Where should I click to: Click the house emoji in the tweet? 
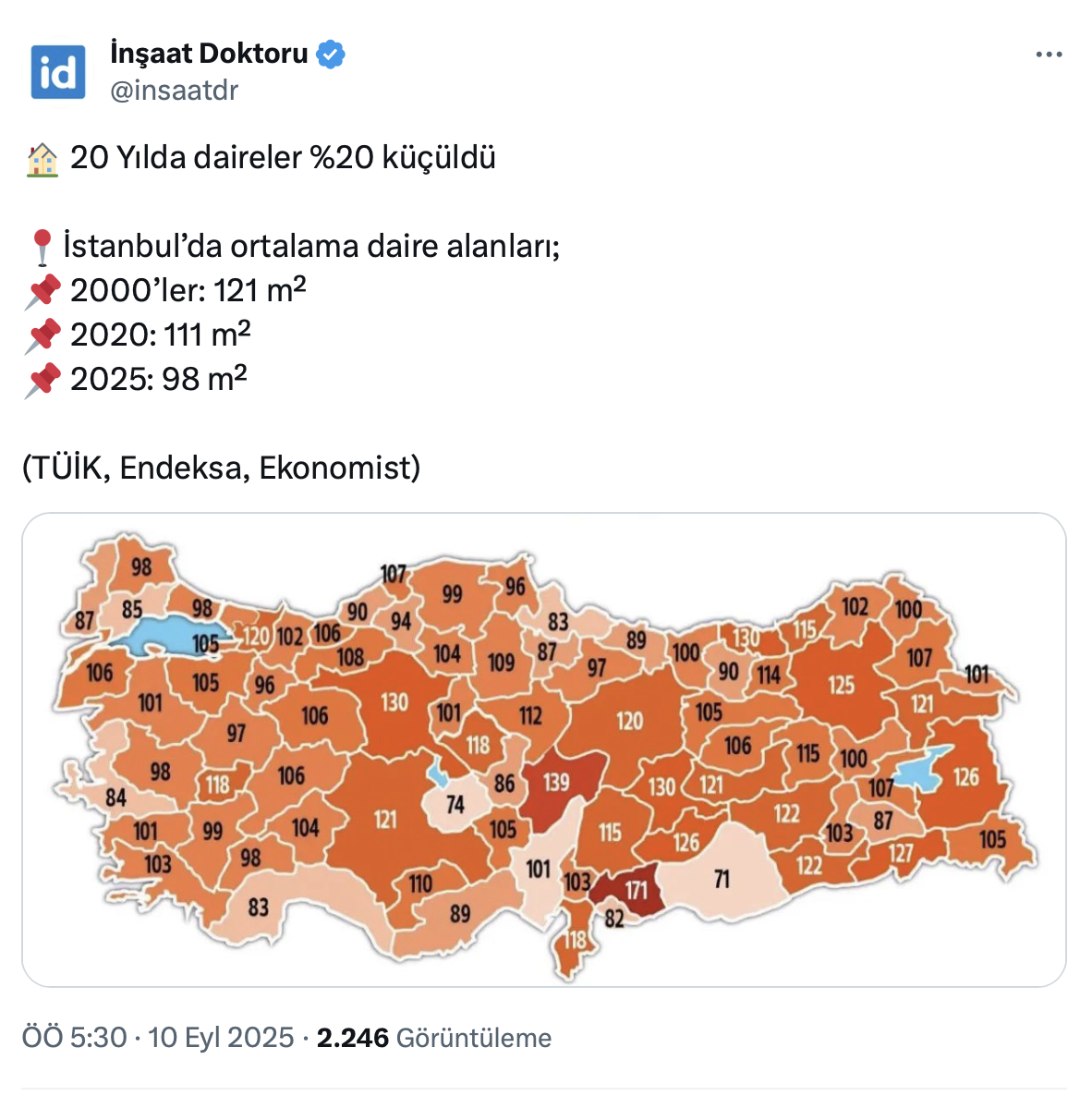(x=42, y=159)
